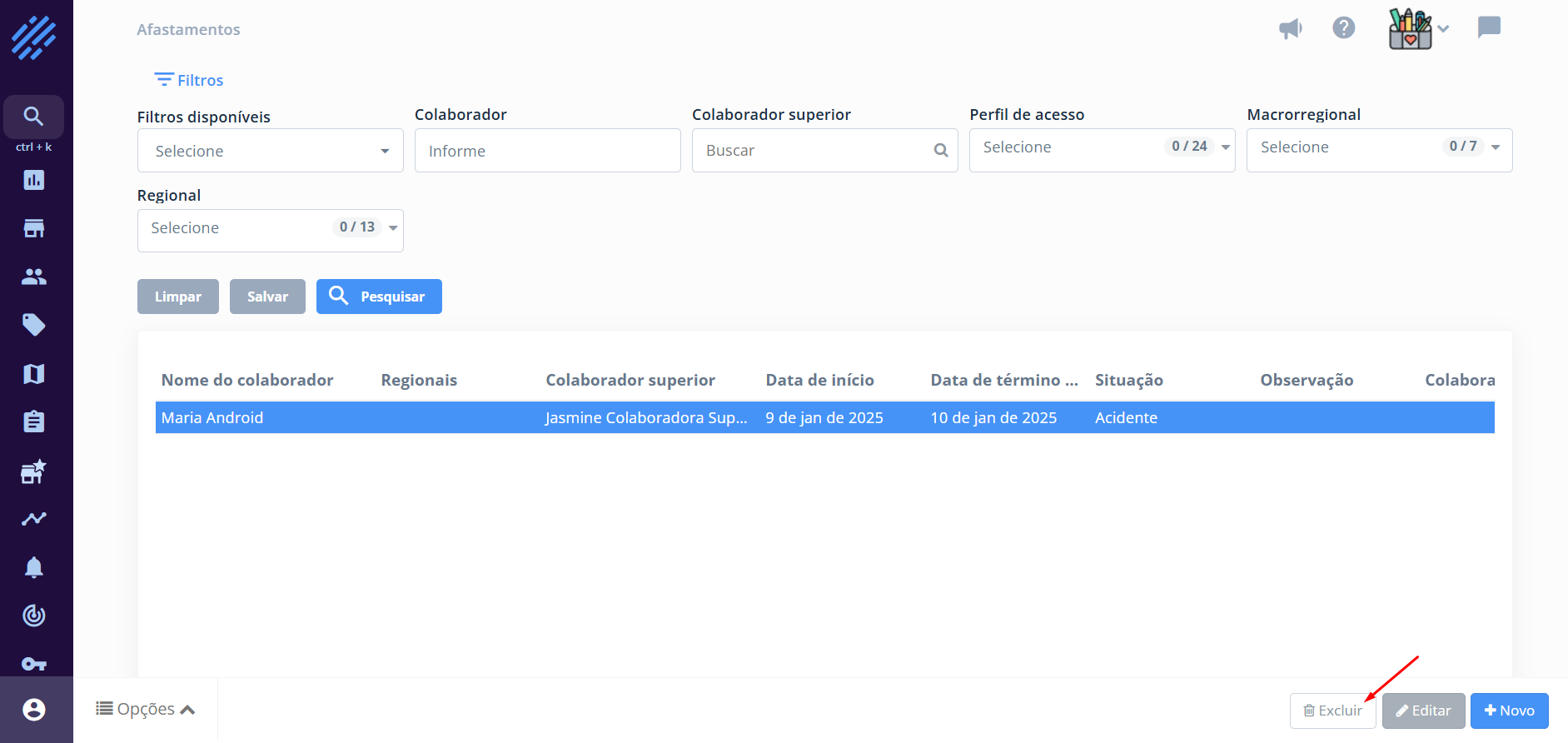
Task: Open the radar target icon in sidebar
Action: point(34,616)
